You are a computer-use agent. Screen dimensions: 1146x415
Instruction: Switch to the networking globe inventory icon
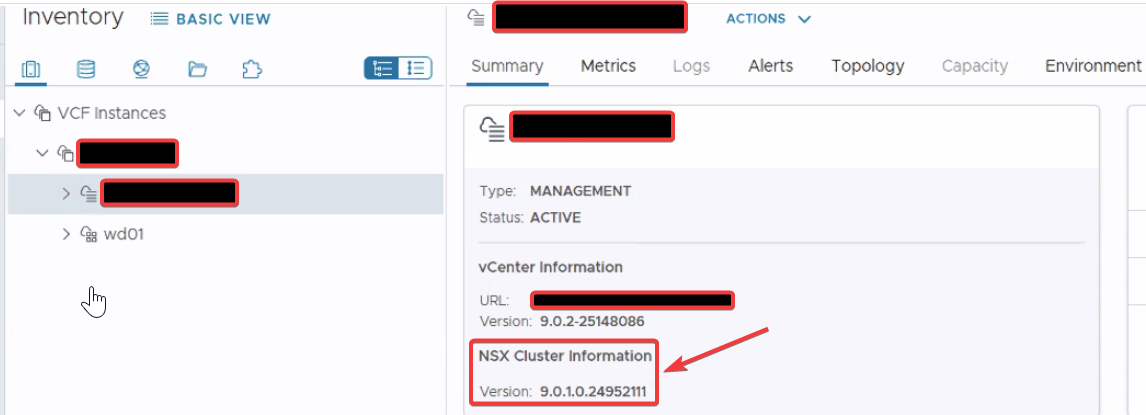pos(141,69)
